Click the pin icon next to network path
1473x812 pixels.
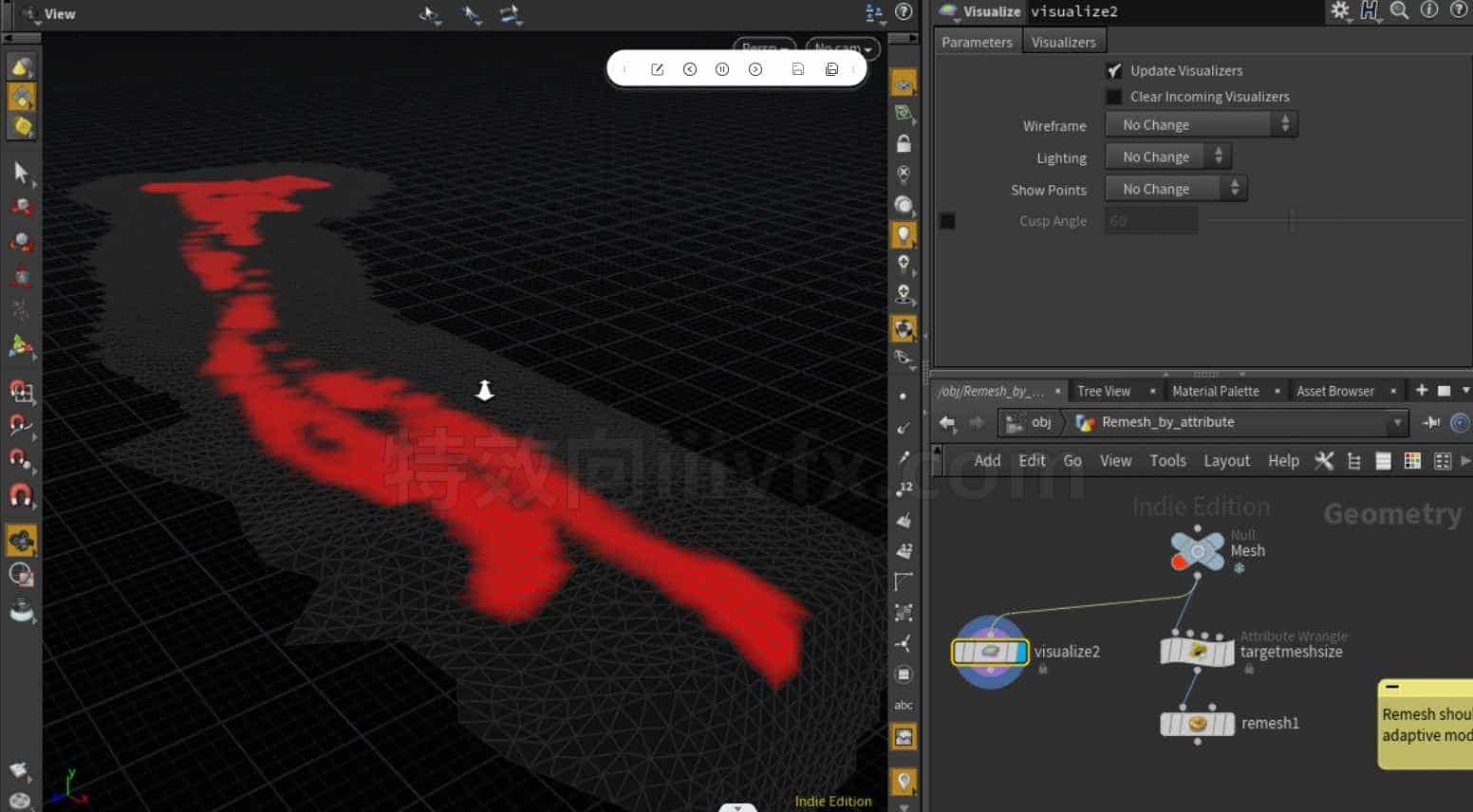coord(1431,422)
